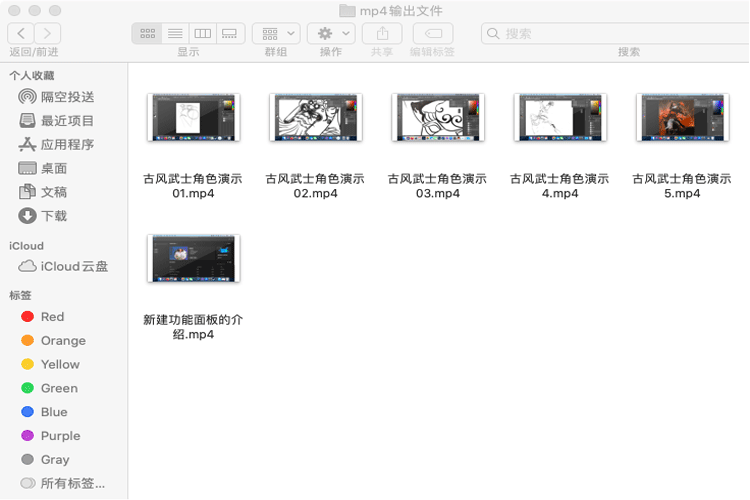Screen dimensions: 750x500
Task: Click the Share toolbar icon
Action: click(x=382, y=33)
